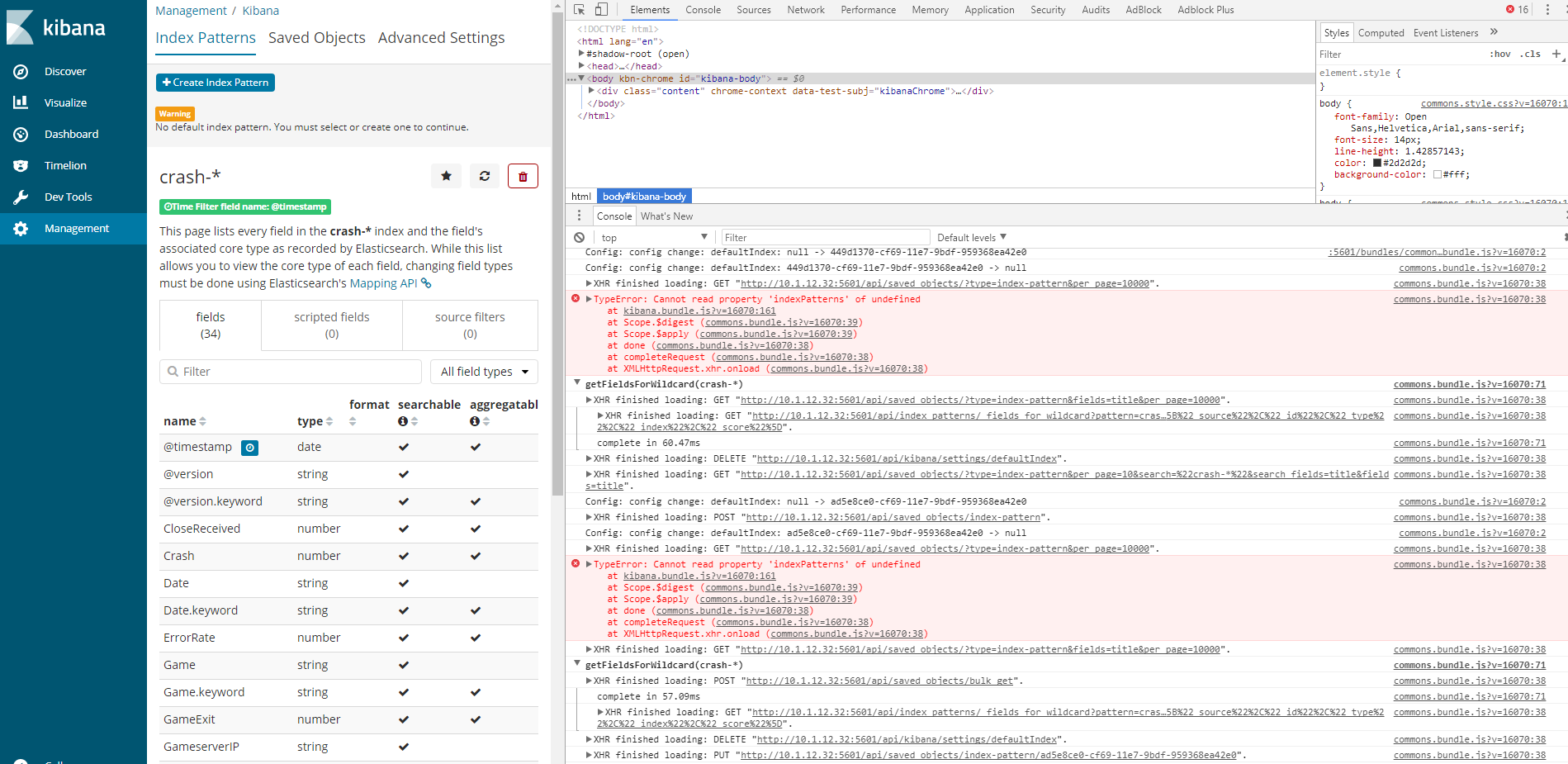Toggle the device toolbar icon in DevTools
1568x764 pixels.
tap(601, 10)
